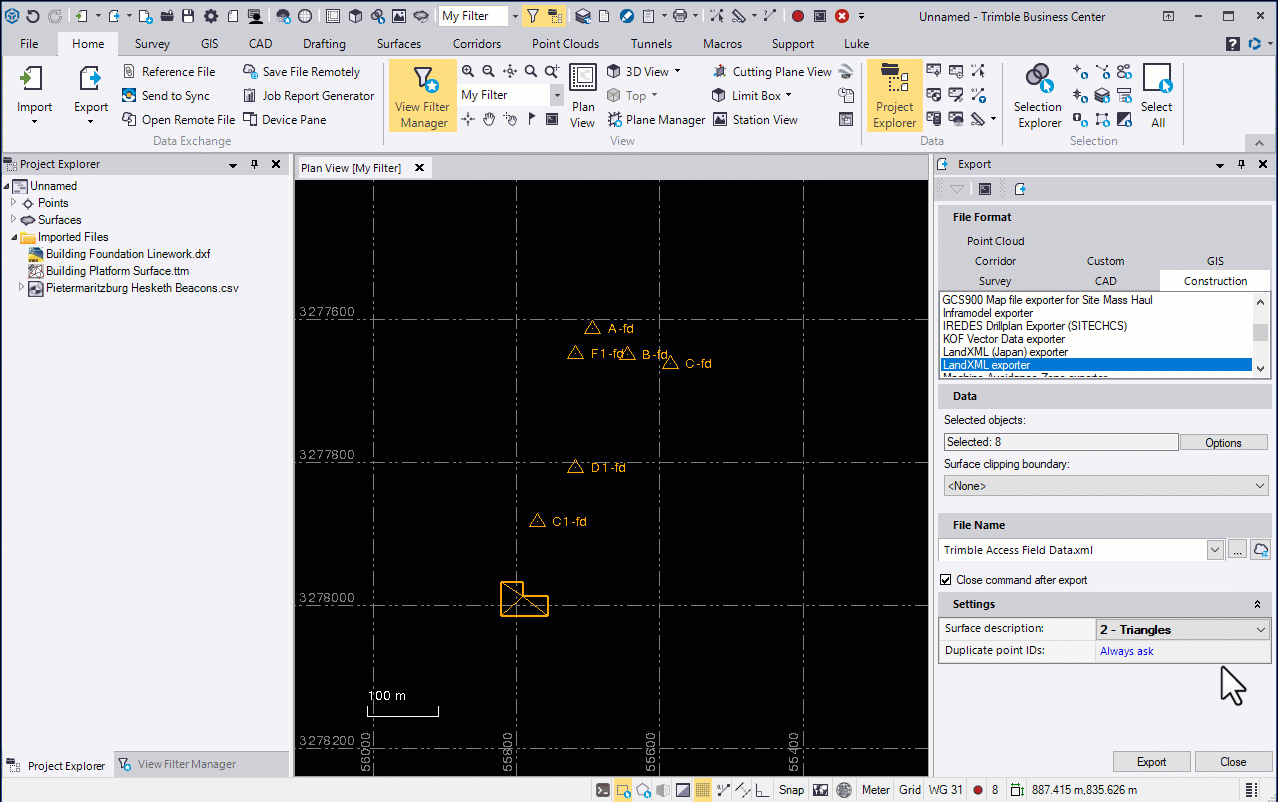Image resolution: width=1278 pixels, height=802 pixels.
Task: Click the Options button
Action: [1223, 442]
